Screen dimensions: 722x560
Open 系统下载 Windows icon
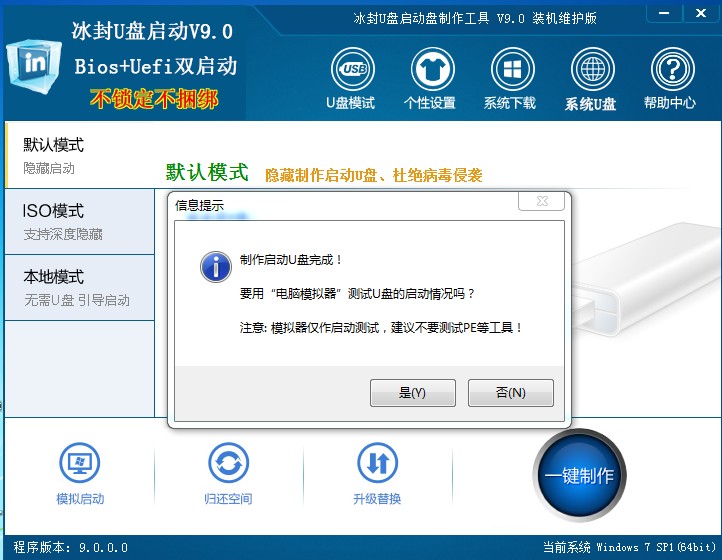click(512, 69)
